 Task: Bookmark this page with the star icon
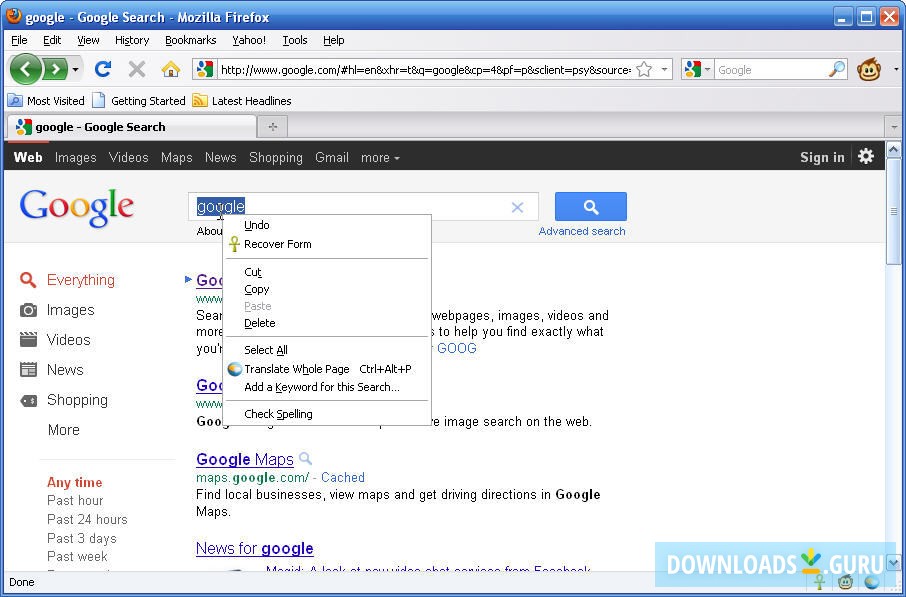point(644,69)
